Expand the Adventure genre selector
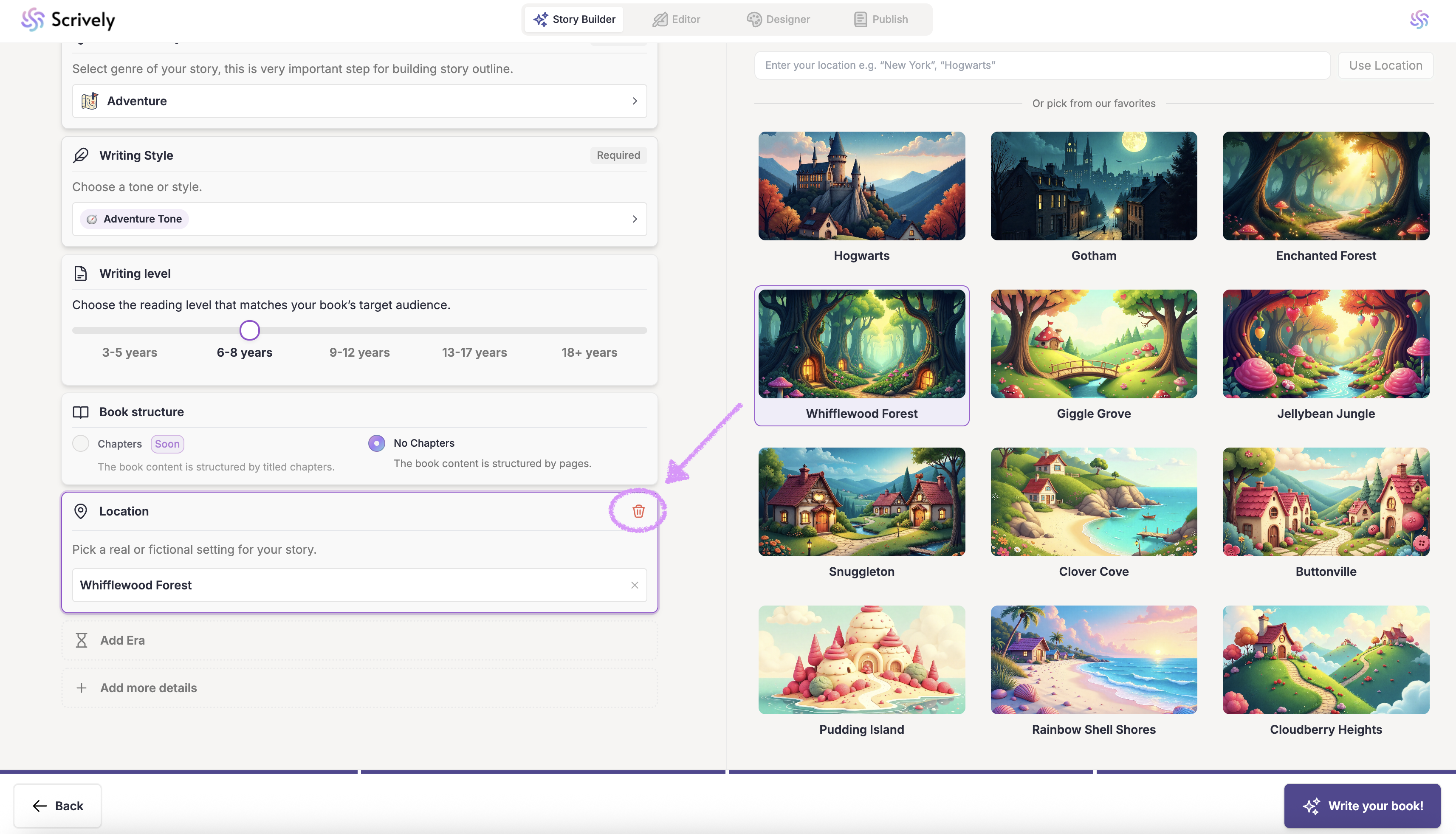This screenshot has height=834, width=1456. [x=359, y=101]
